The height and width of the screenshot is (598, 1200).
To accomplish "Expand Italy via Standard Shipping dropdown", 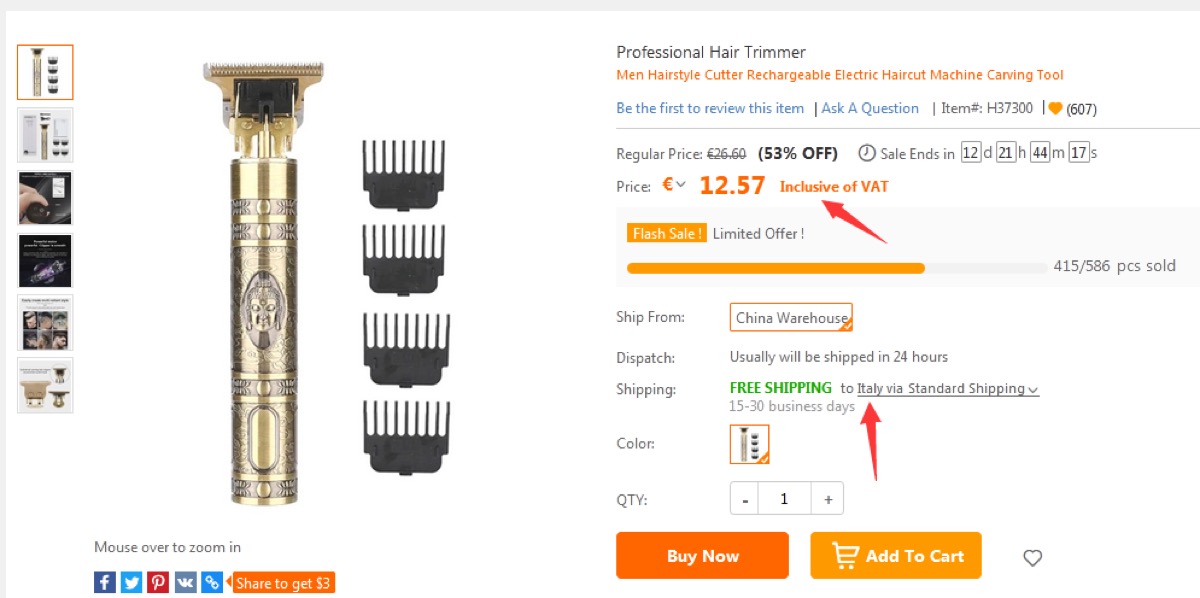I will (947, 389).
